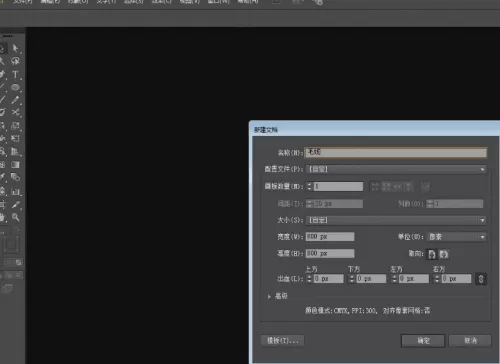Viewport: 500px width, 364px height.
Task: Click the grid by column arrangement icon
Action: (x=386, y=186)
